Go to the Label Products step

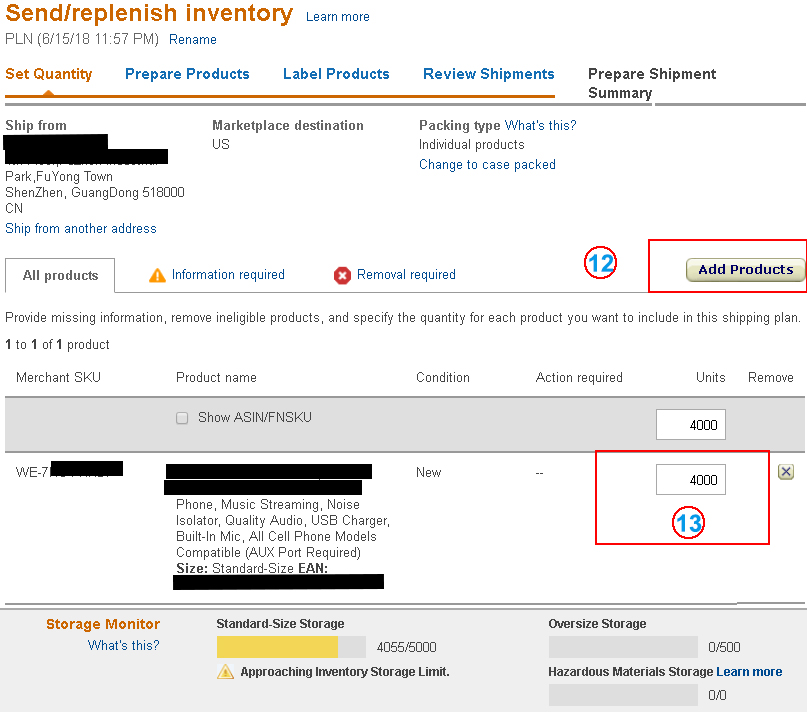(336, 74)
